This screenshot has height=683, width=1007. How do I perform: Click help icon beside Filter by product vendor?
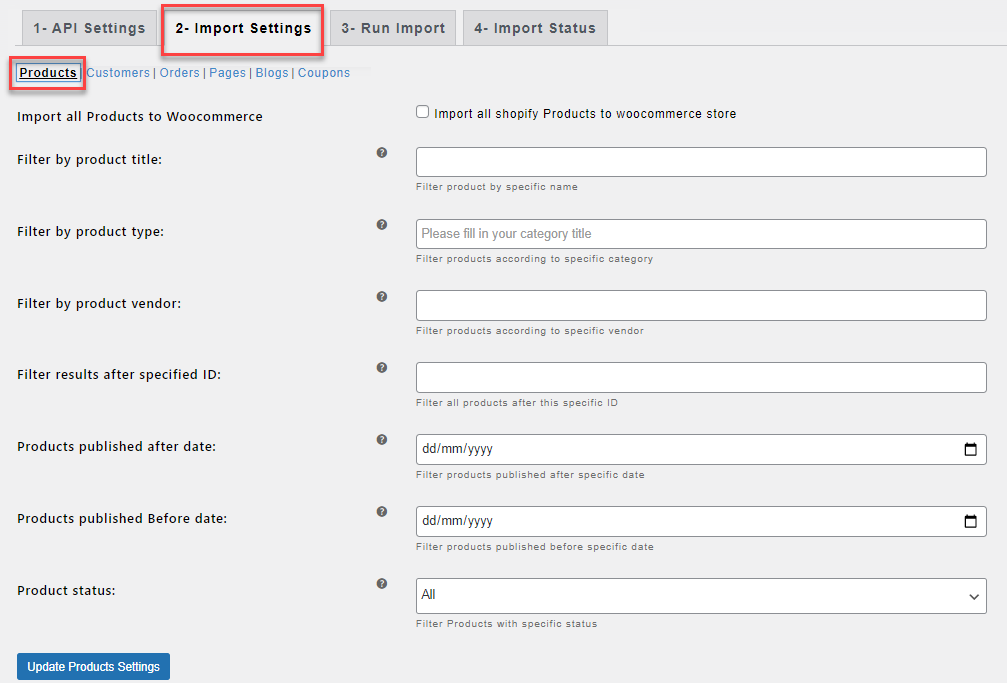[382, 297]
